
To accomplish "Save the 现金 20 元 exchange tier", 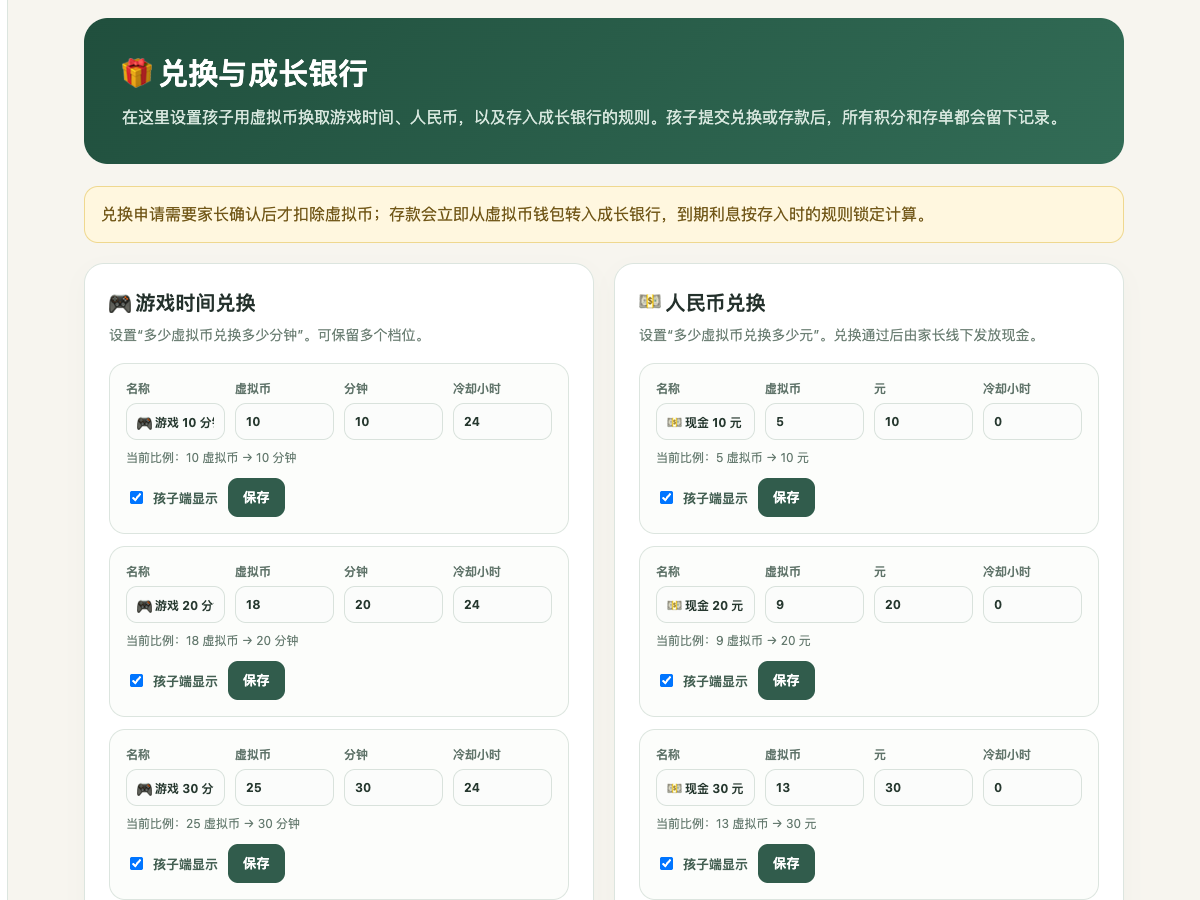I will [786, 680].
